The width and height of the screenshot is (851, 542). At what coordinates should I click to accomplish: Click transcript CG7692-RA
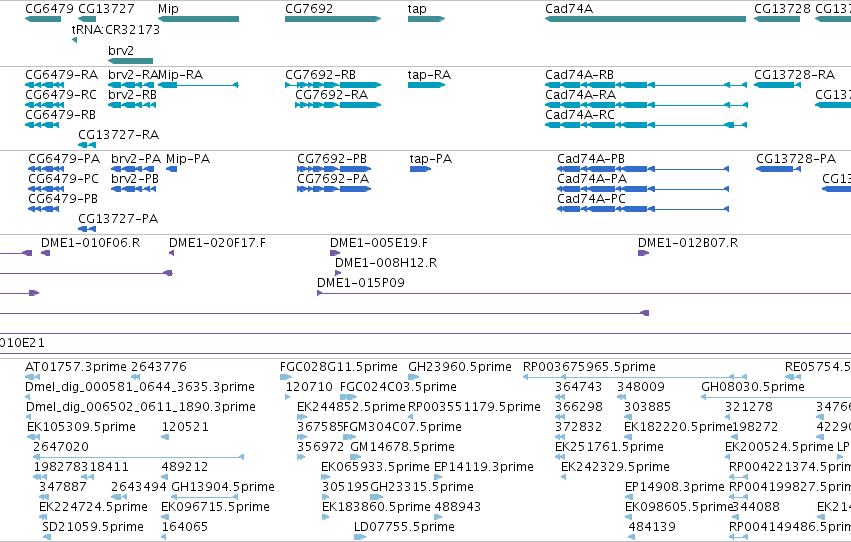(338, 105)
